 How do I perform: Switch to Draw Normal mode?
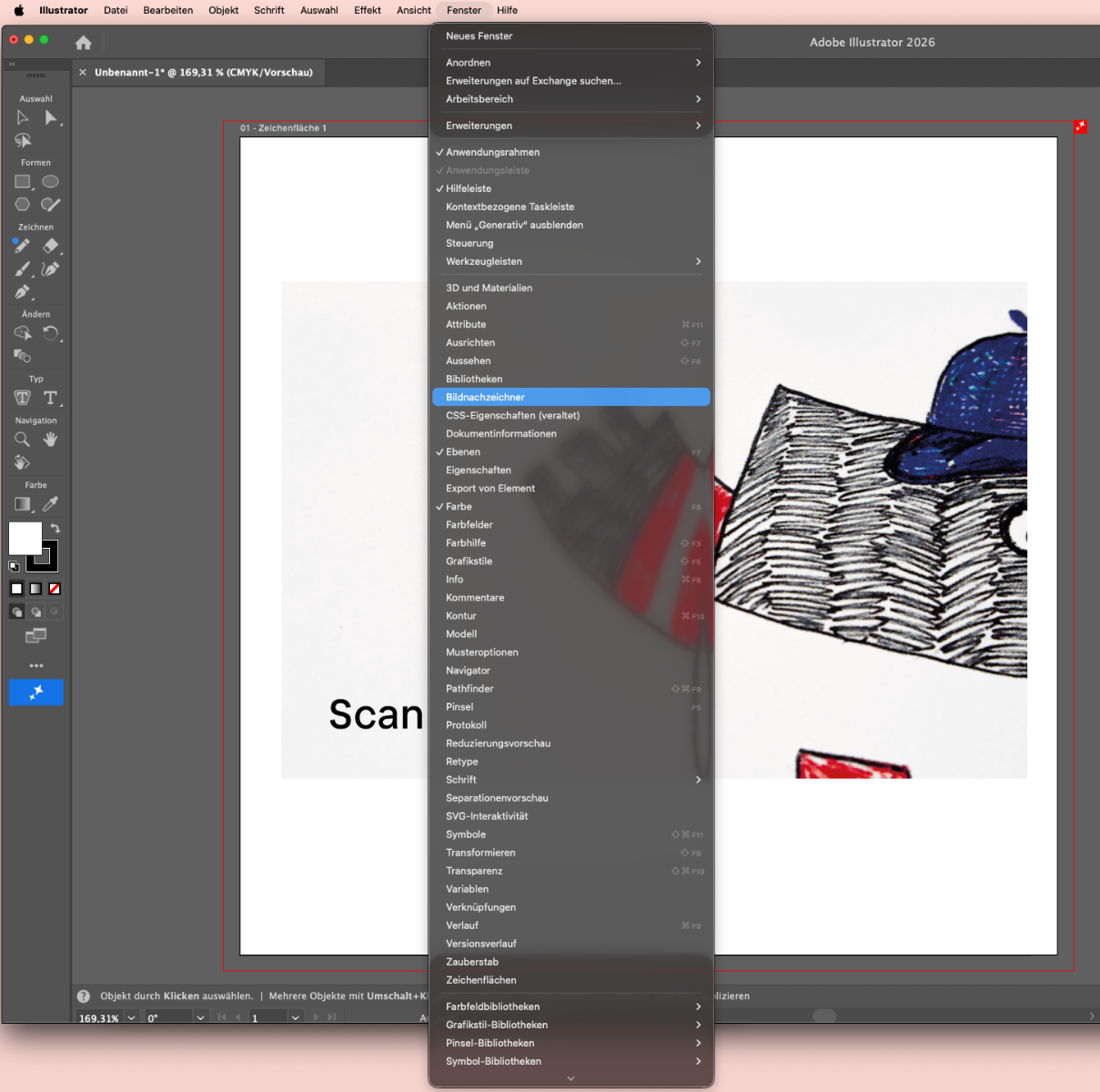(x=16, y=612)
